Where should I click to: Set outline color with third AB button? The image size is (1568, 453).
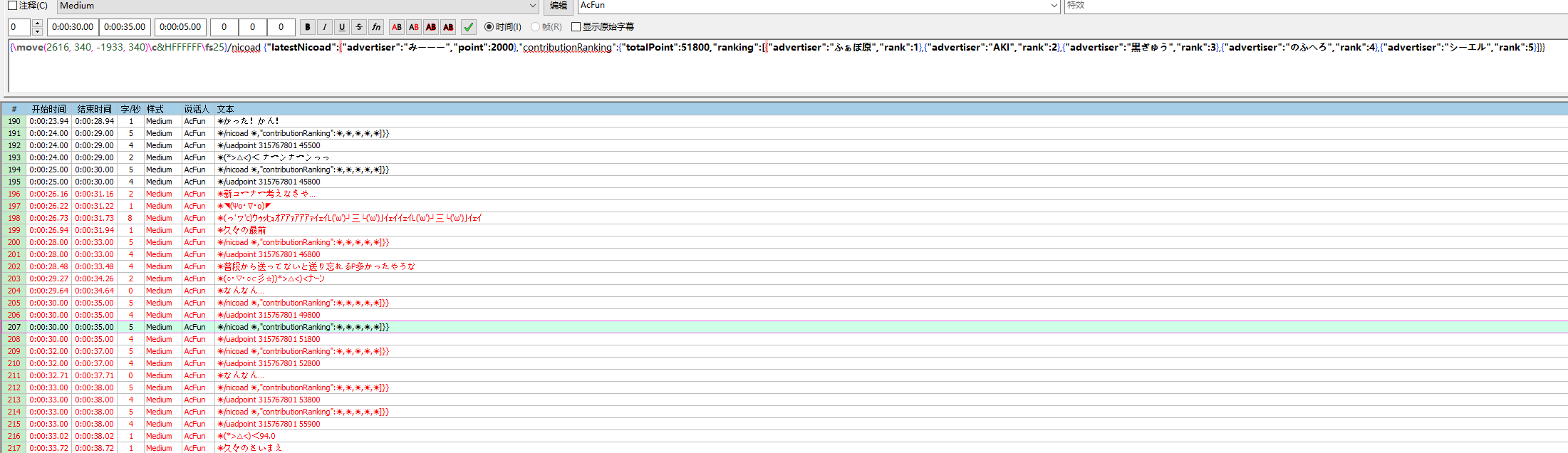(431, 27)
